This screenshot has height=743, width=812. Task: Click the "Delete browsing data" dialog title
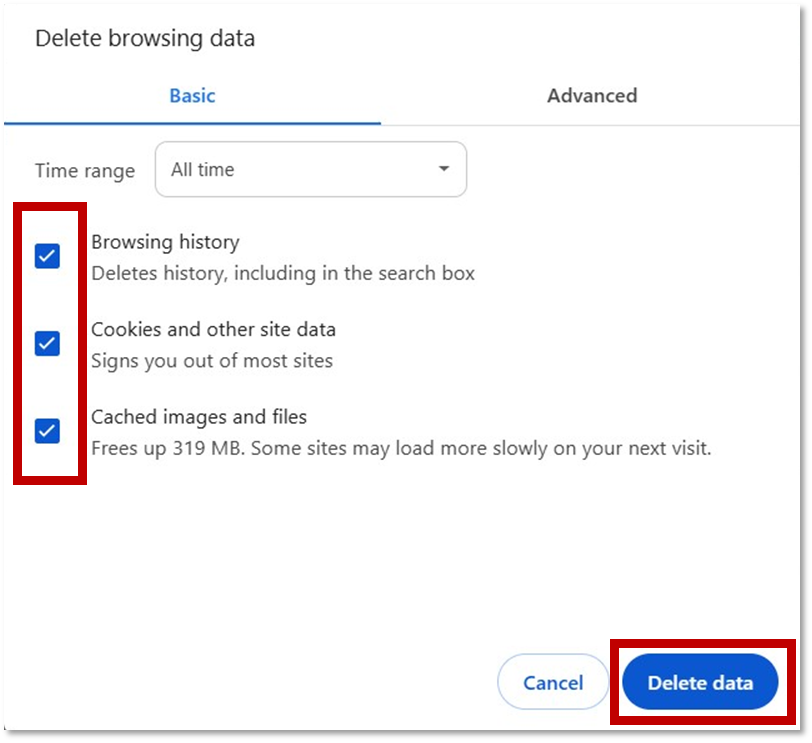tap(145, 39)
